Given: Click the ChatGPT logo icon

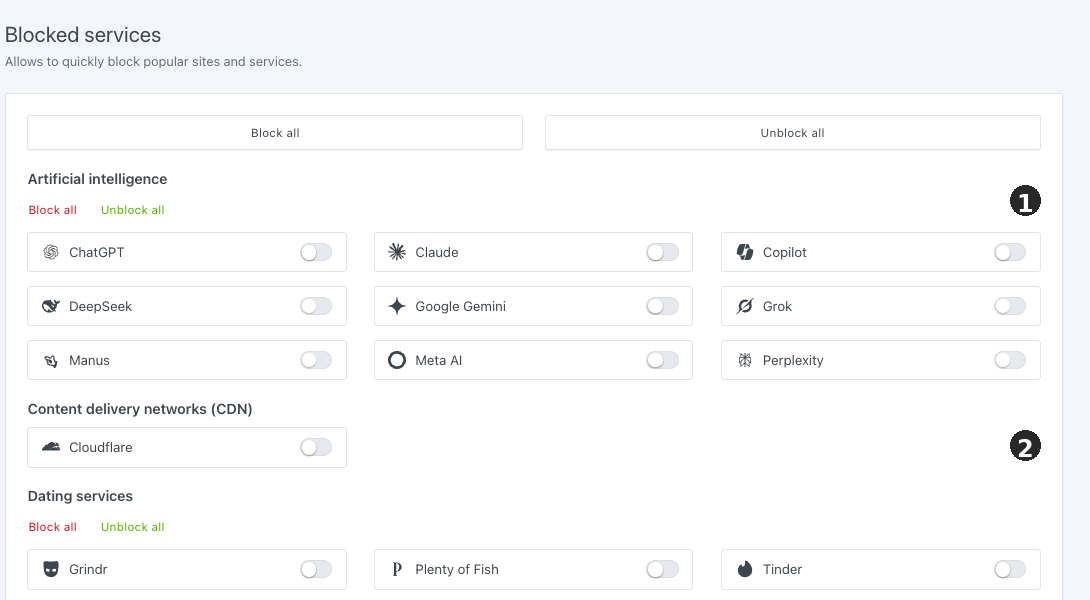Looking at the screenshot, I should click(x=51, y=252).
